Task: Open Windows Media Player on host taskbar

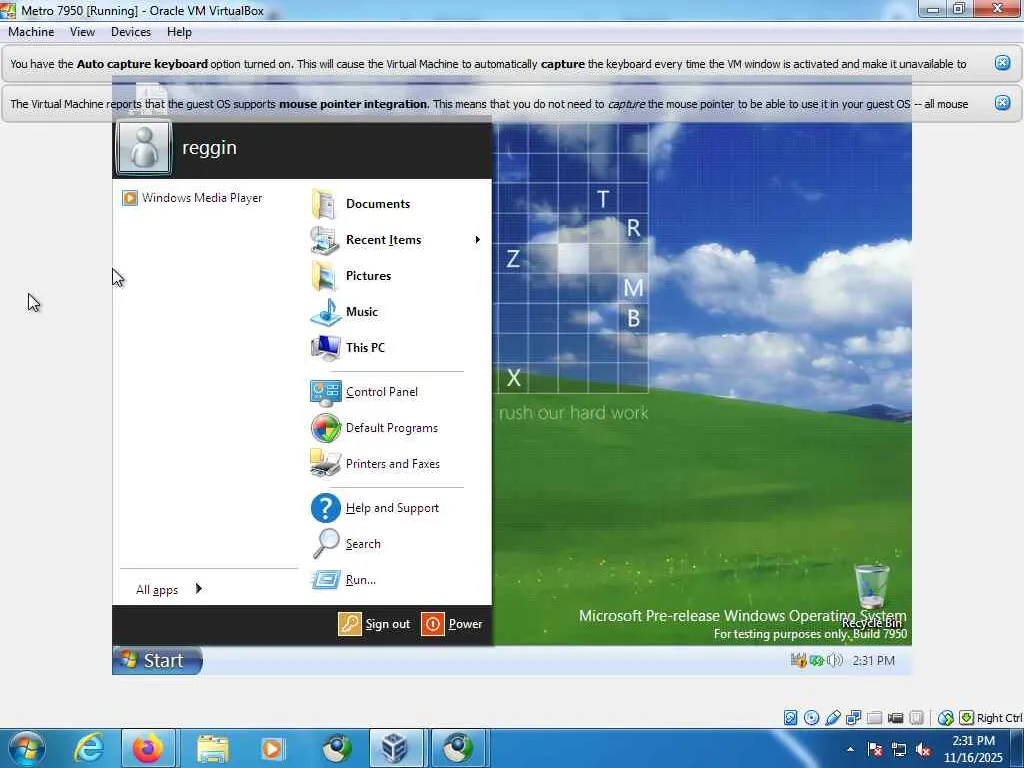Action: [x=273, y=748]
